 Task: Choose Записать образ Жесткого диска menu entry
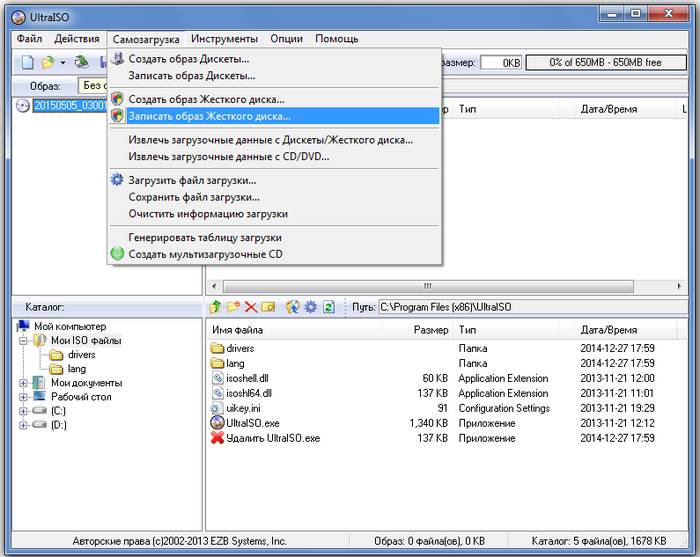[208, 116]
